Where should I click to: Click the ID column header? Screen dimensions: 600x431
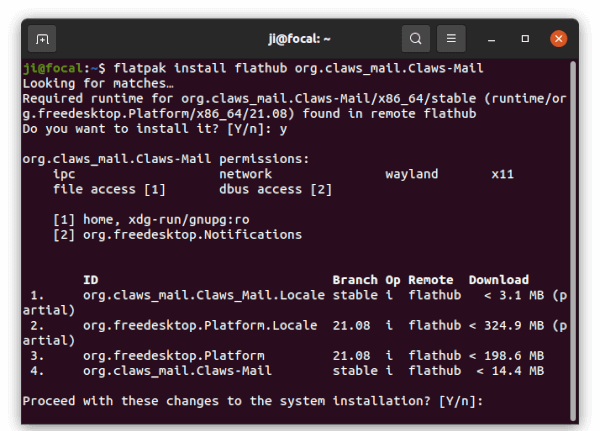pos(91,280)
